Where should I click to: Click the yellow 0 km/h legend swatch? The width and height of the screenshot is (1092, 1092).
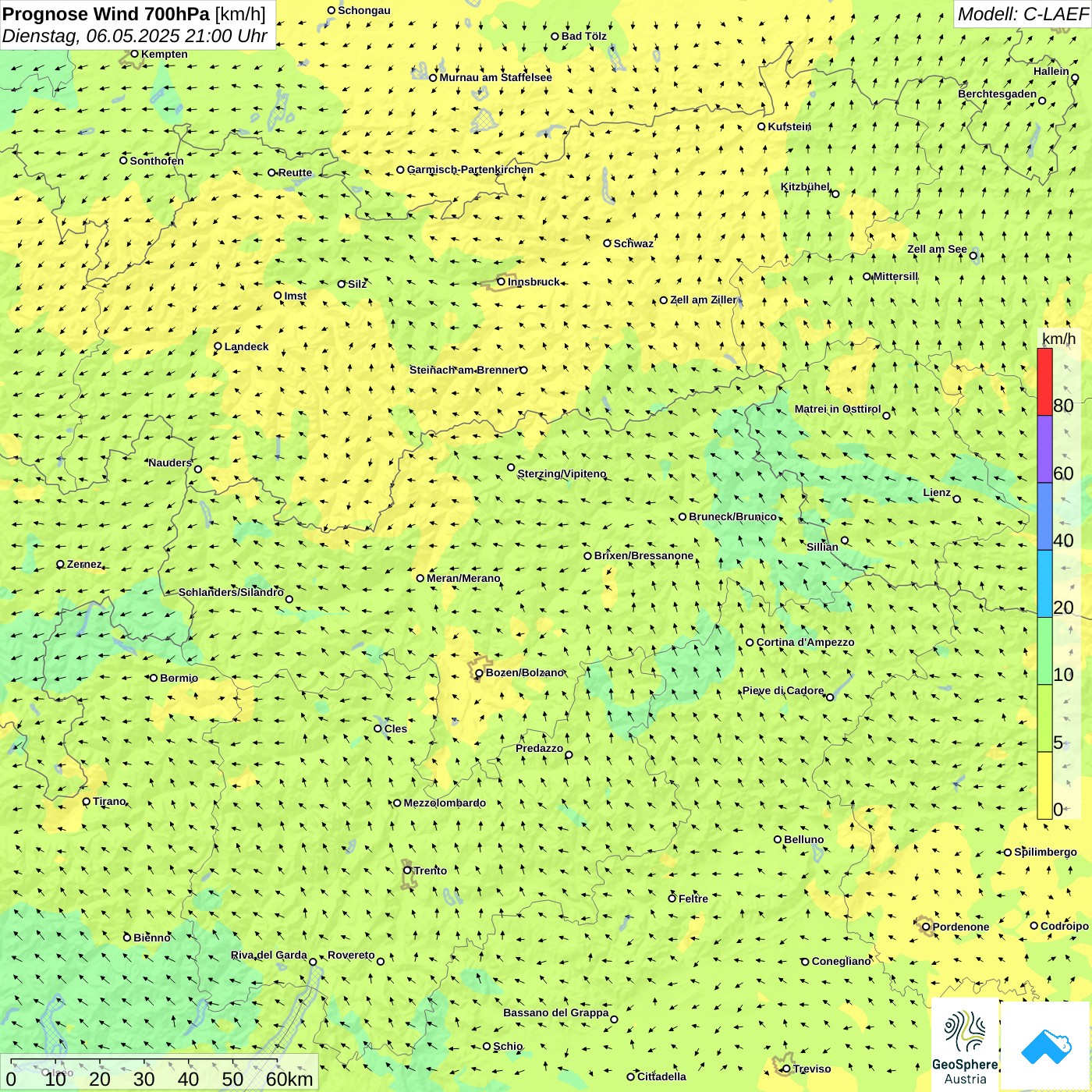coord(1044,785)
